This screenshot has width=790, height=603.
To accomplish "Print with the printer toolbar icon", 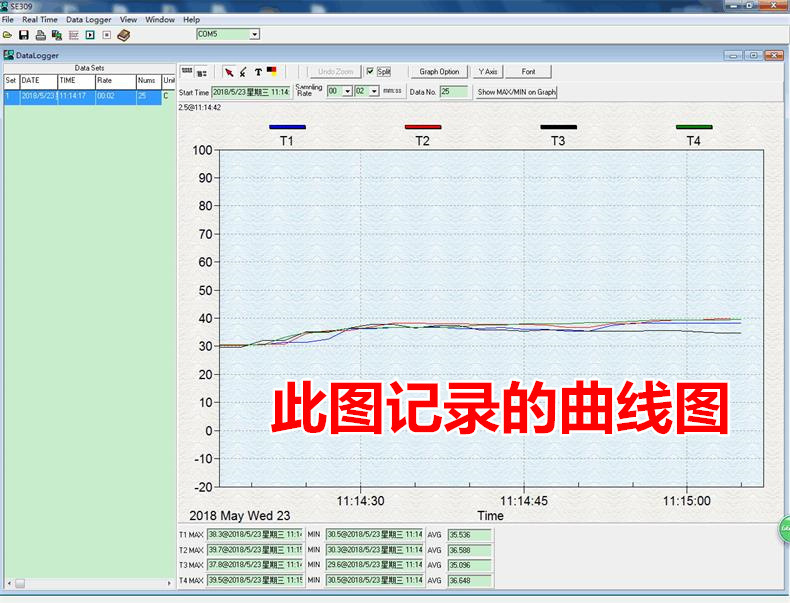I will click(x=41, y=35).
